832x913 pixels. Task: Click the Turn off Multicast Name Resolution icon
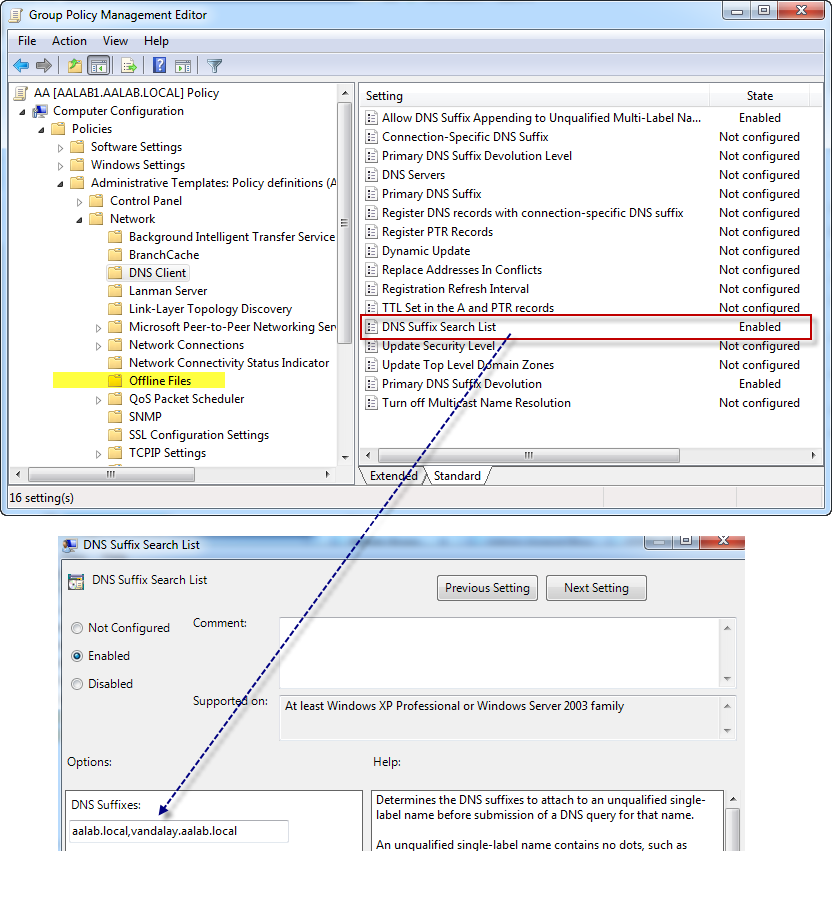point(371,403)
